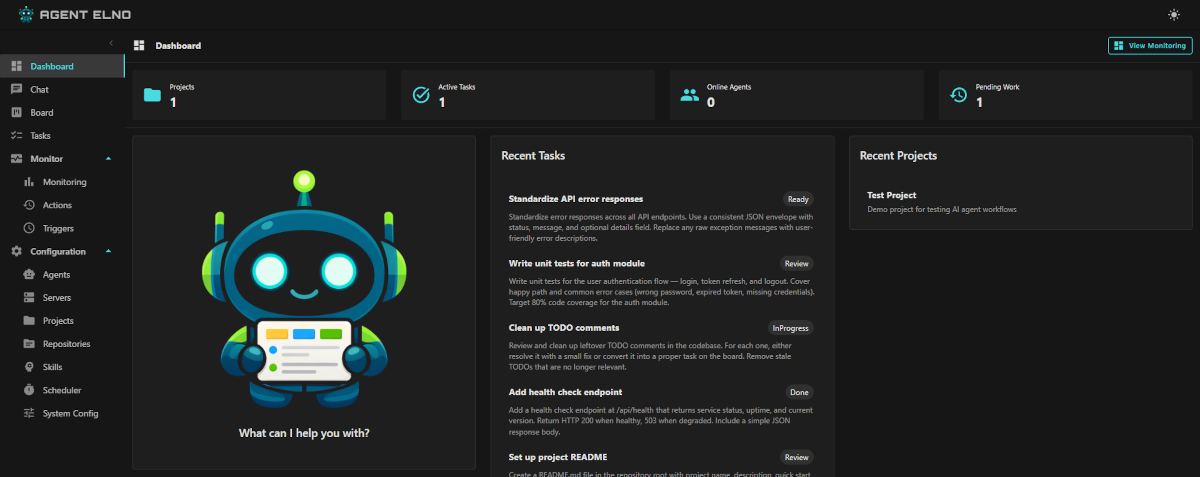Open the Board icon in sidebar
The image size is (1200, 477).
16,113
